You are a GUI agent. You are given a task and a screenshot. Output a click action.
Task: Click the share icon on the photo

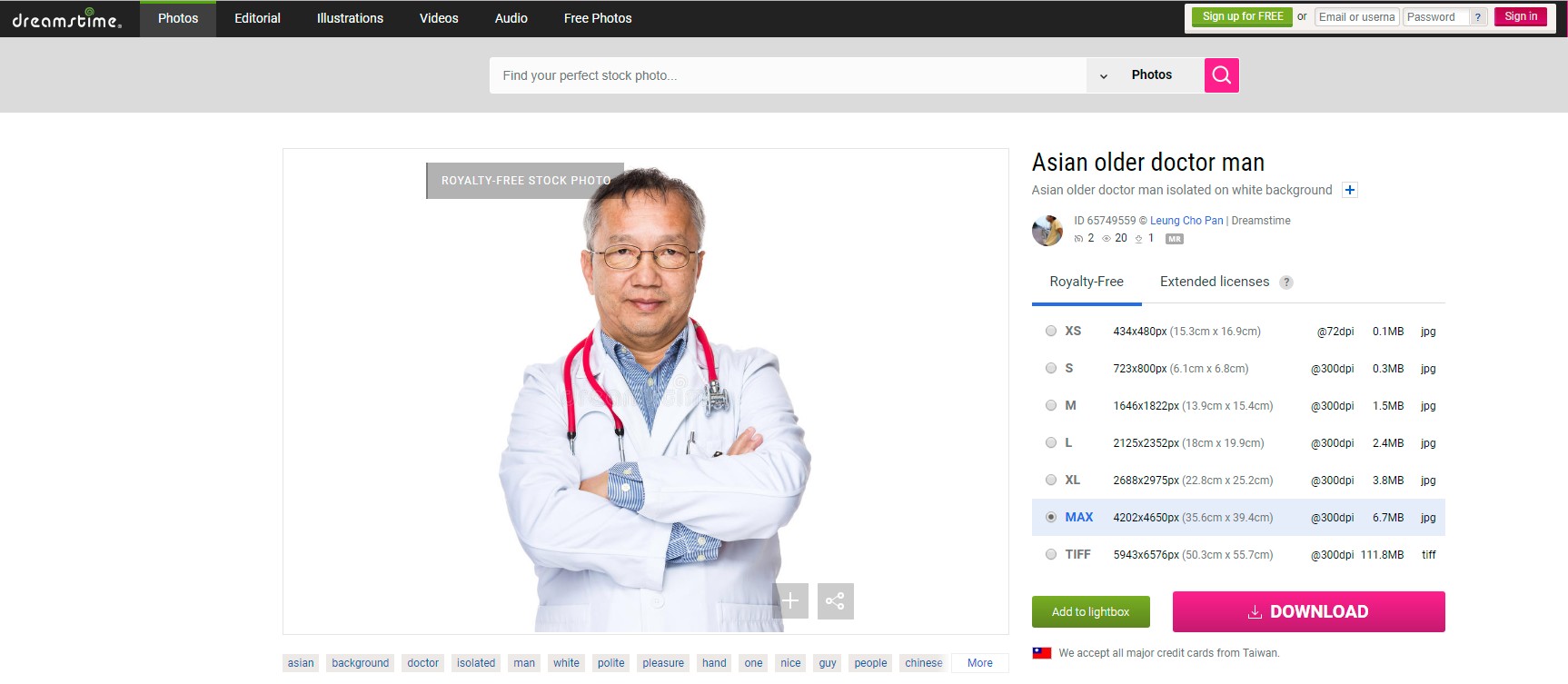pos(836,600)
